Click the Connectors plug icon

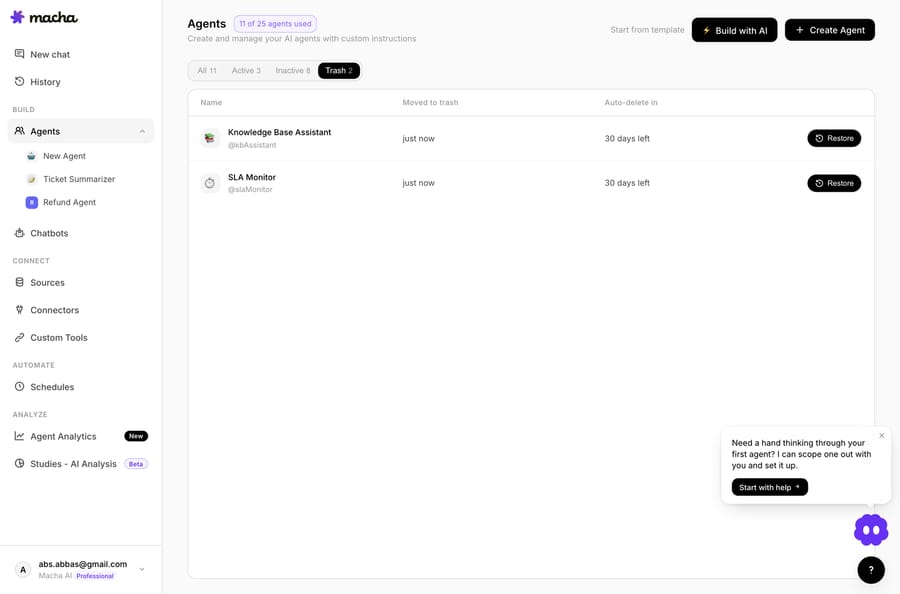[x=20, y=310]
